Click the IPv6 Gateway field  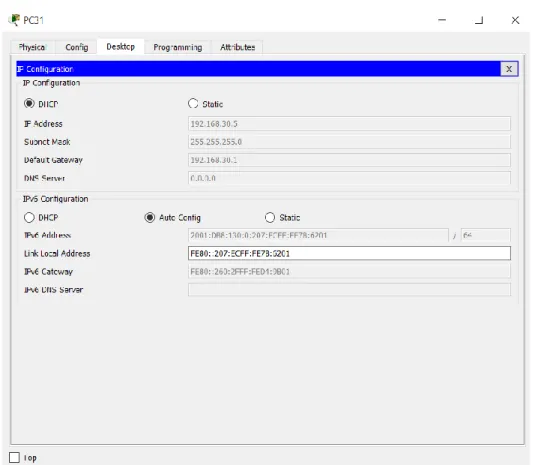pyautogui.click(x=349, y=272)
